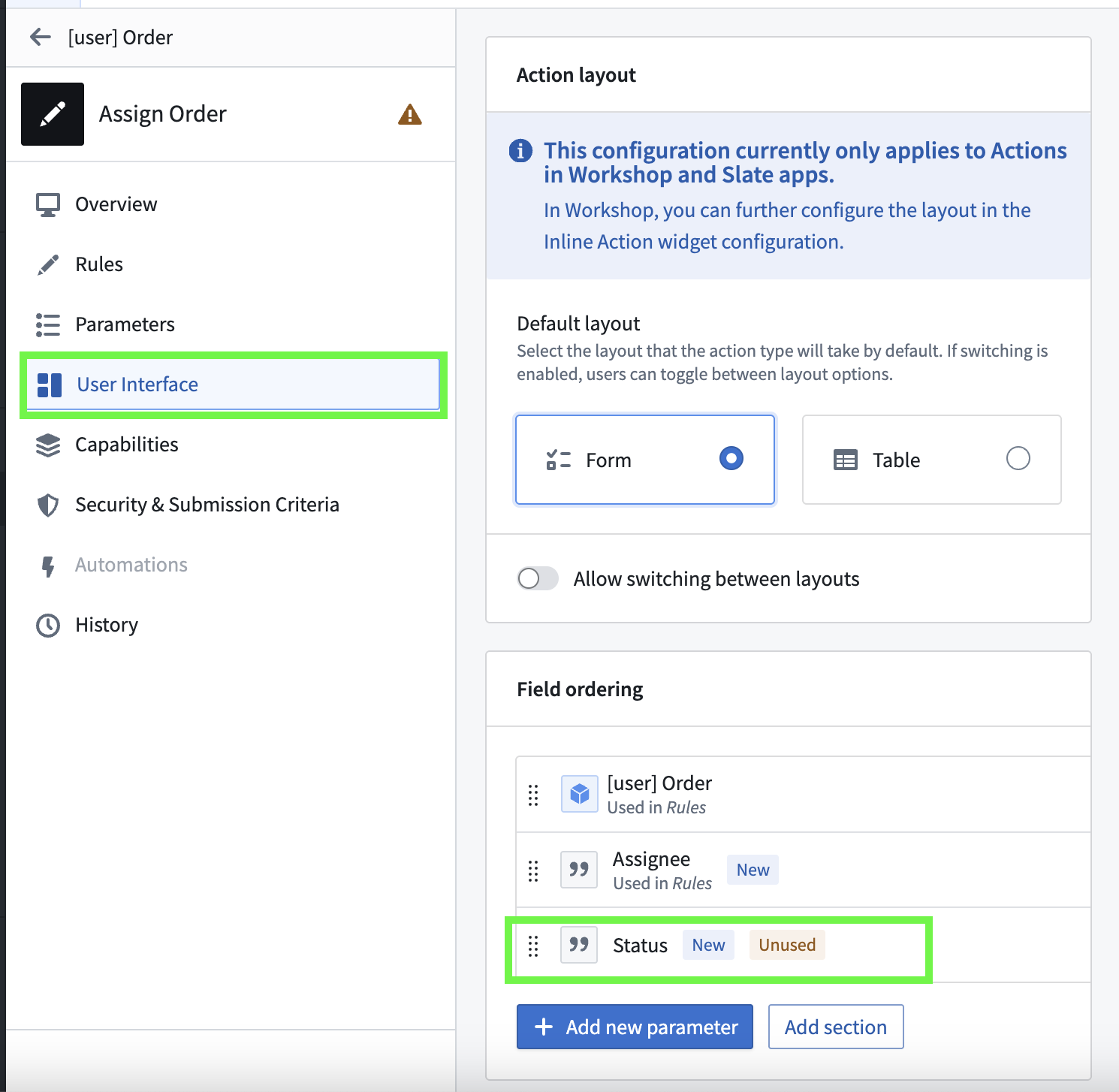Grab the drag handle for [user] Order field
Screen dimensions: 1119x1092
click(x=533, y=795)
